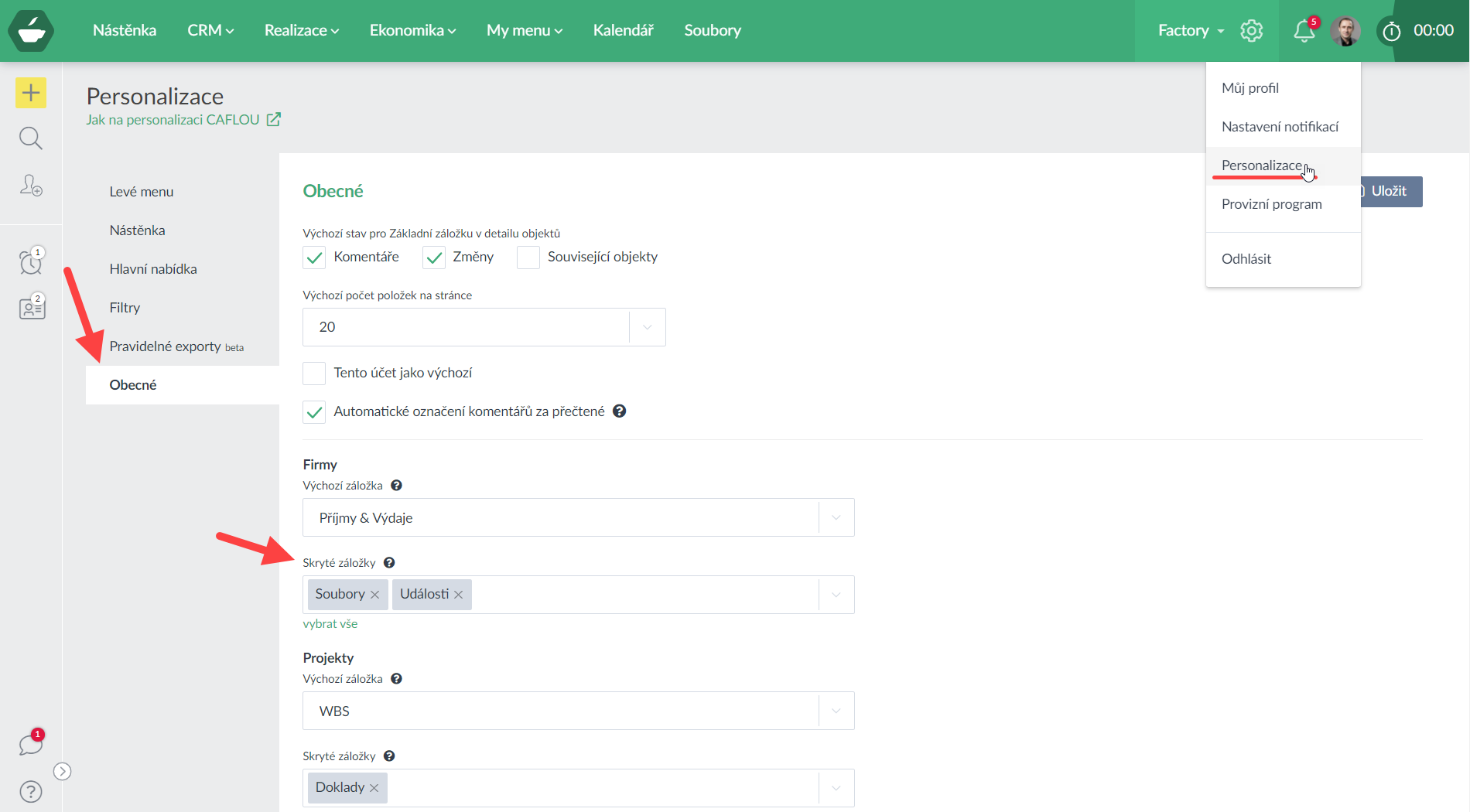This screenshot has height=812, width=1470.
Task: Open the chat messages icon
Action: tap(31, 745)
